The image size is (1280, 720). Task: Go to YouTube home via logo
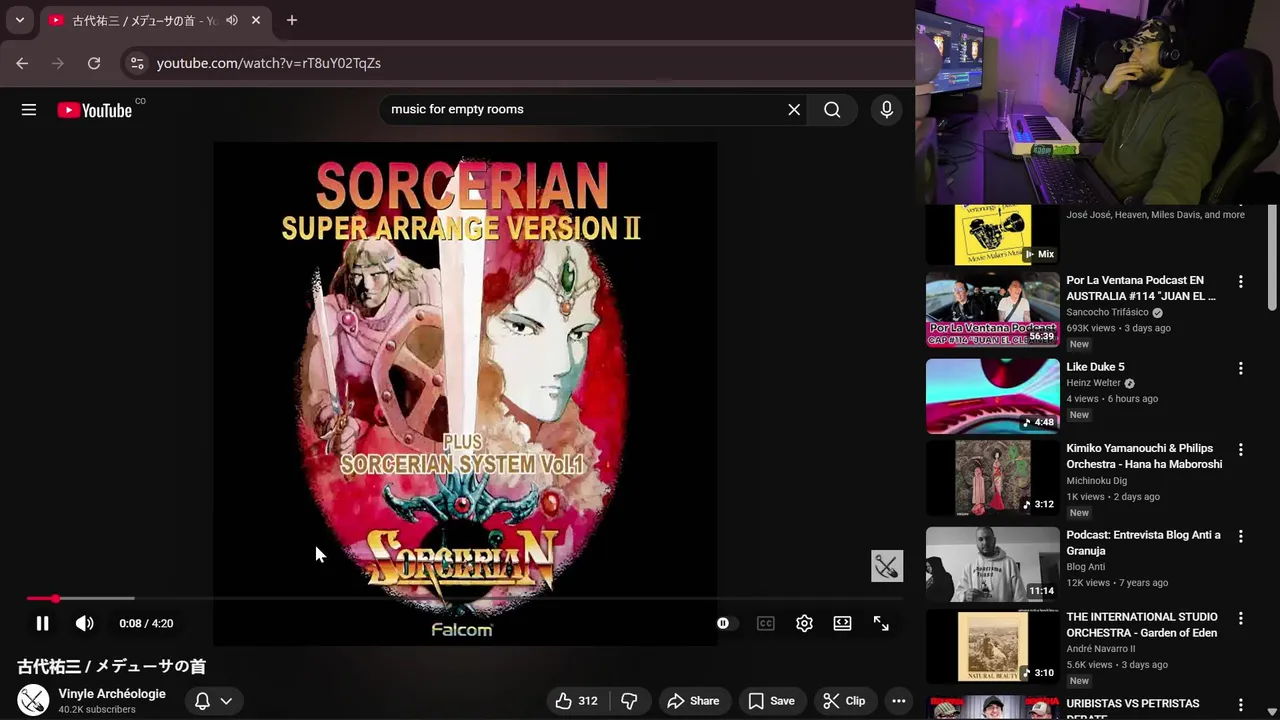pos(95,110)
